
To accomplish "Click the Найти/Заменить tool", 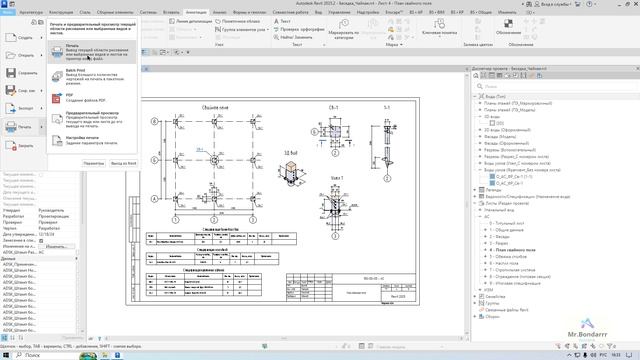I will pos(293,37).
